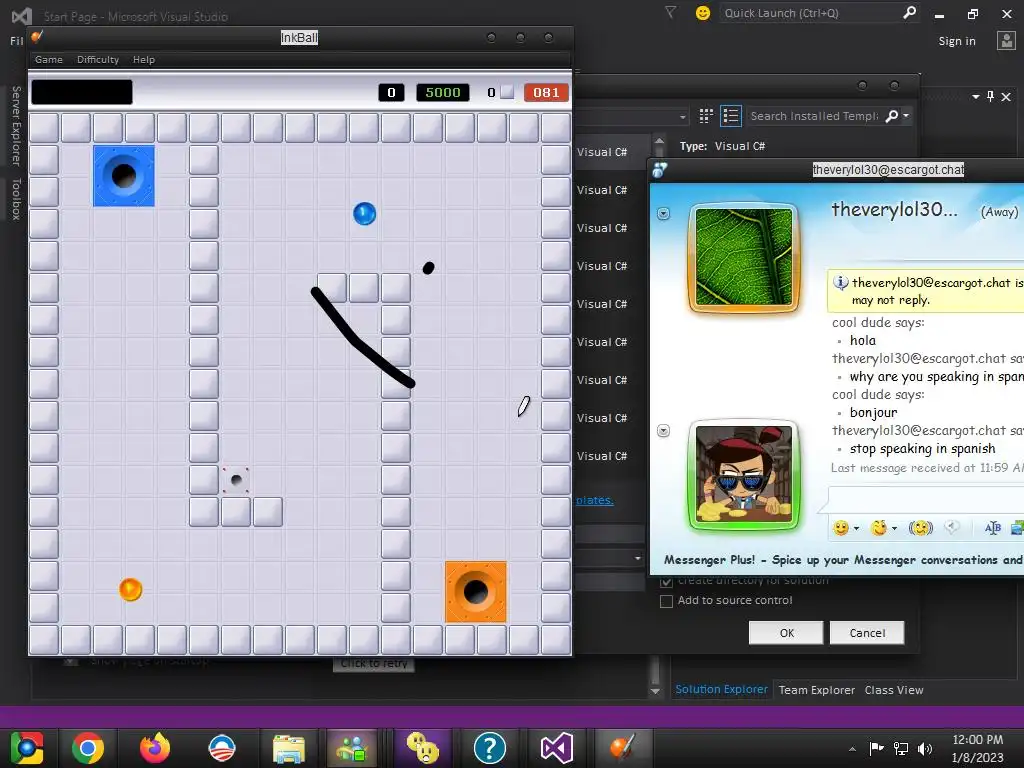This screenshot has height=768, width=1024.
Task: Click the InkBall title bar icon
Action: [x=38, y=37]
